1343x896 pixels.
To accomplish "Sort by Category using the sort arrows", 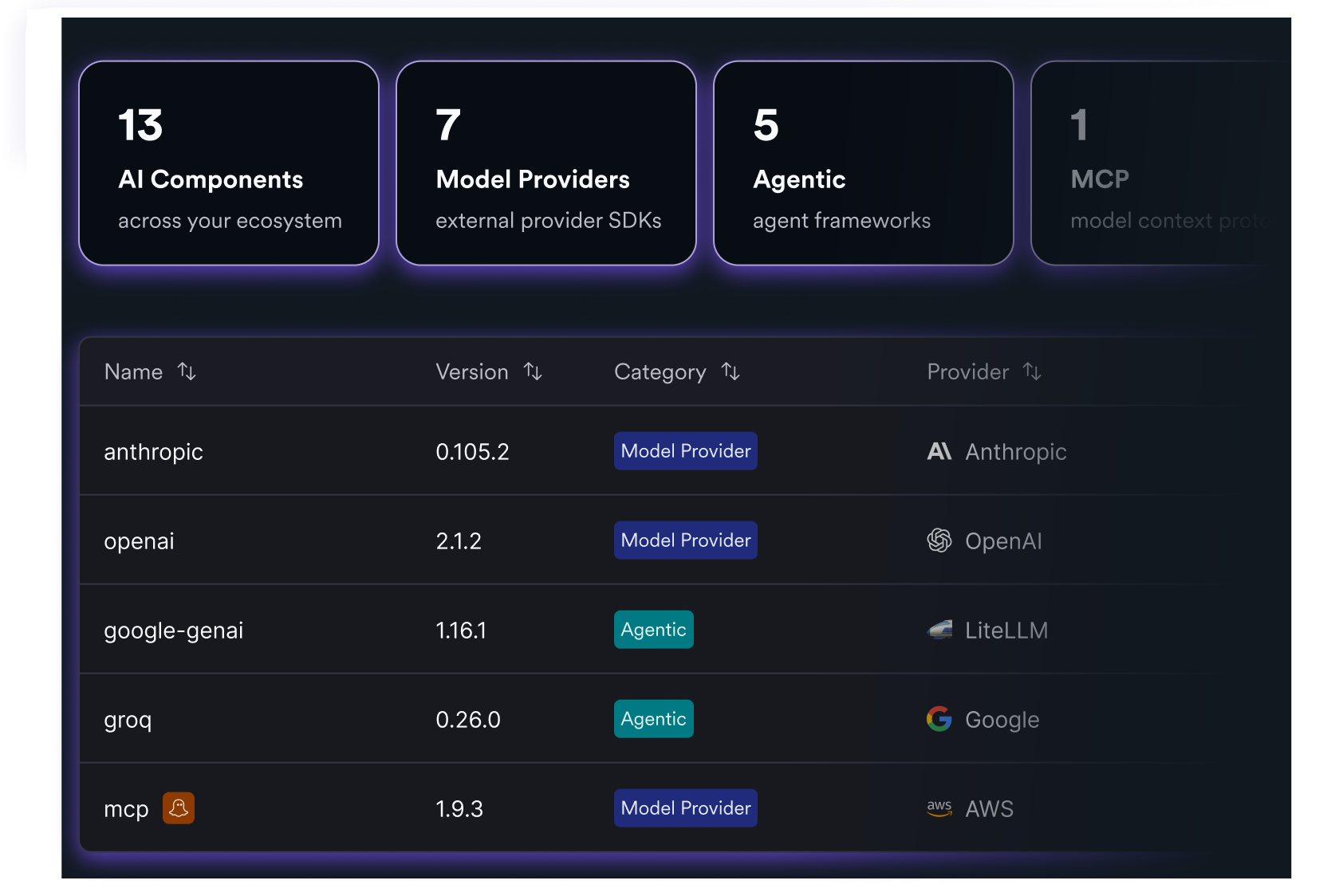I will 731,371.
